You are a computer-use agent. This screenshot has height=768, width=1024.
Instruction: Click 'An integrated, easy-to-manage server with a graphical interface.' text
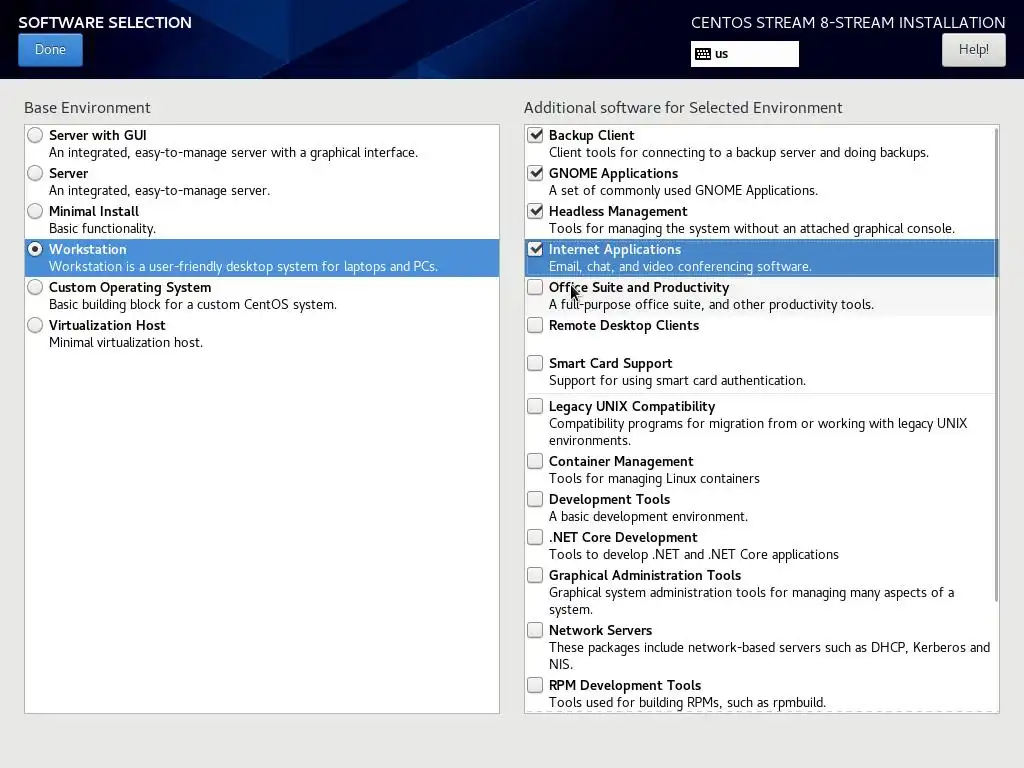(233, 153)
